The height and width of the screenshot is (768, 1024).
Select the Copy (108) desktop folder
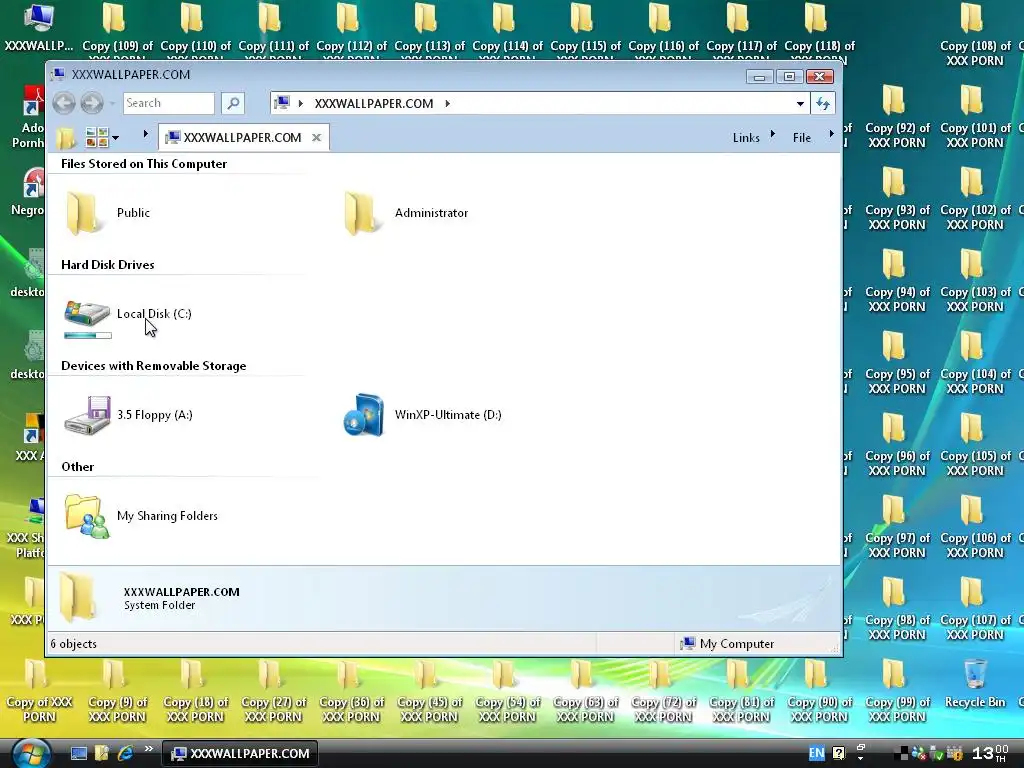(x=975, y=36)
